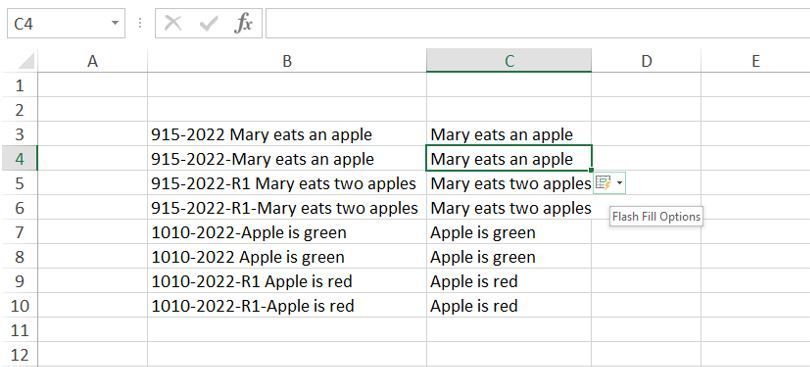This screenshot has width=810, height=367.
Task: Click the Insert Function fx icon
Action: 243,23
